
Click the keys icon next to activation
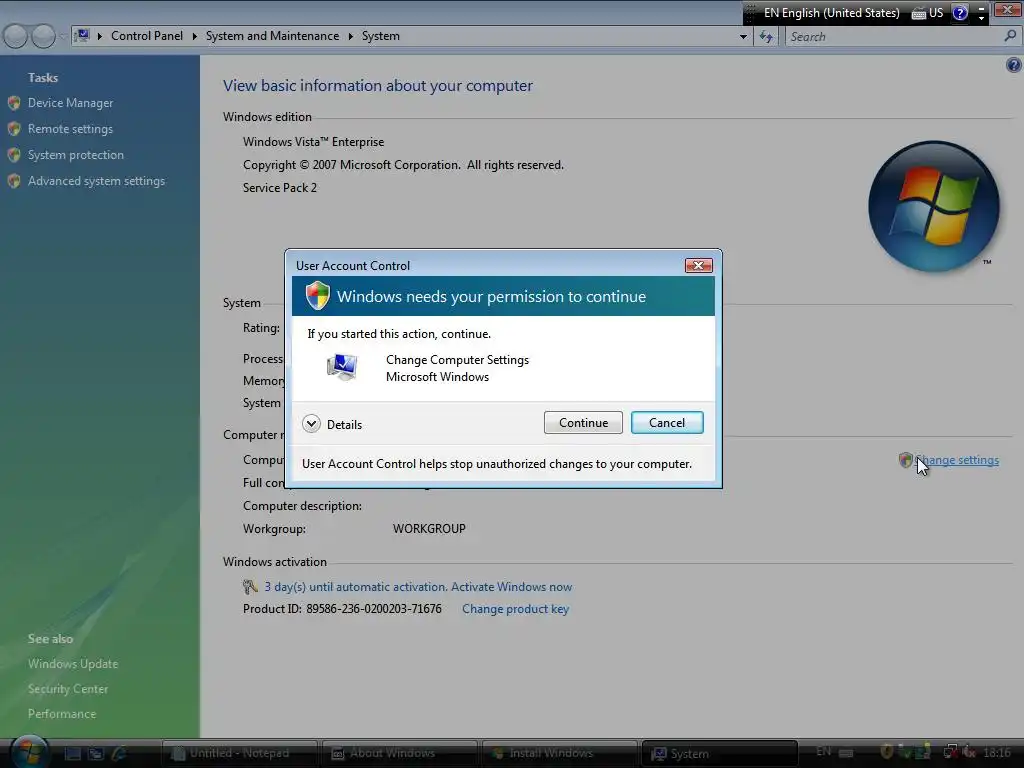pos(250,586)
